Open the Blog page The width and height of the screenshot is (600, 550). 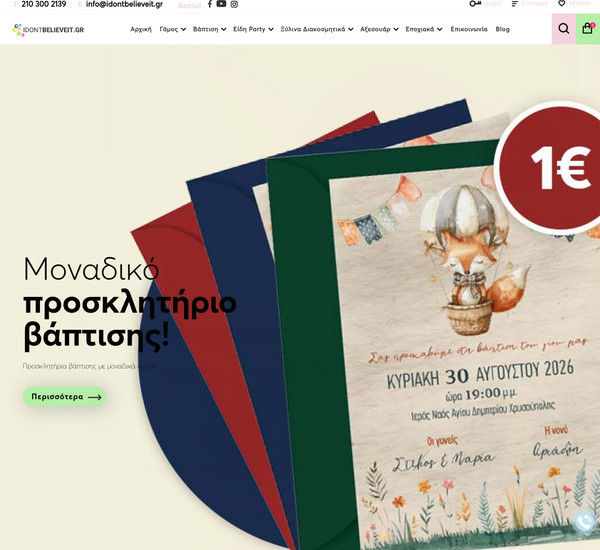502,29
